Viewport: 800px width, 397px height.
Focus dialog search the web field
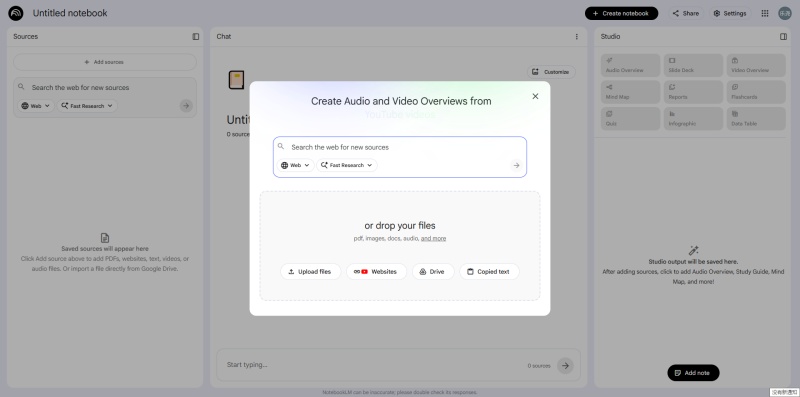pyautogui.click(x=399, y=147)
